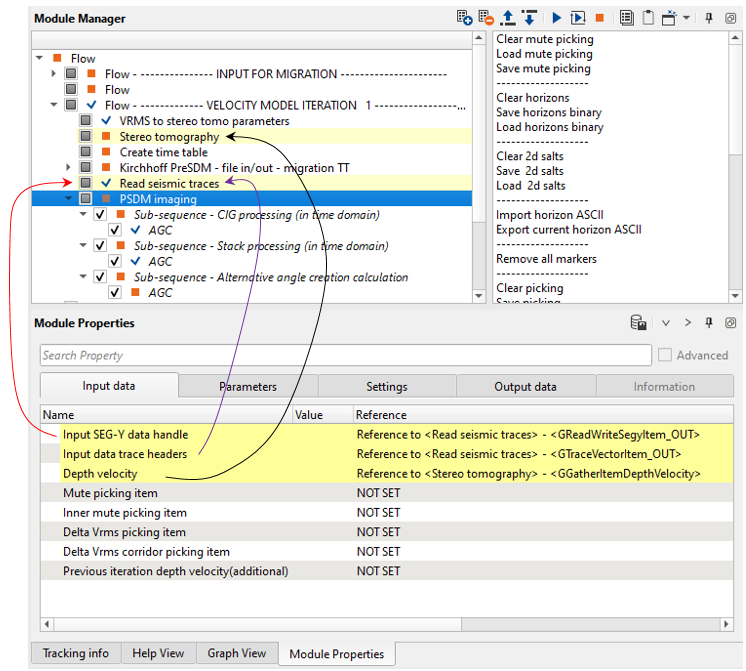Run the flow with the play icon

(556, 18)
